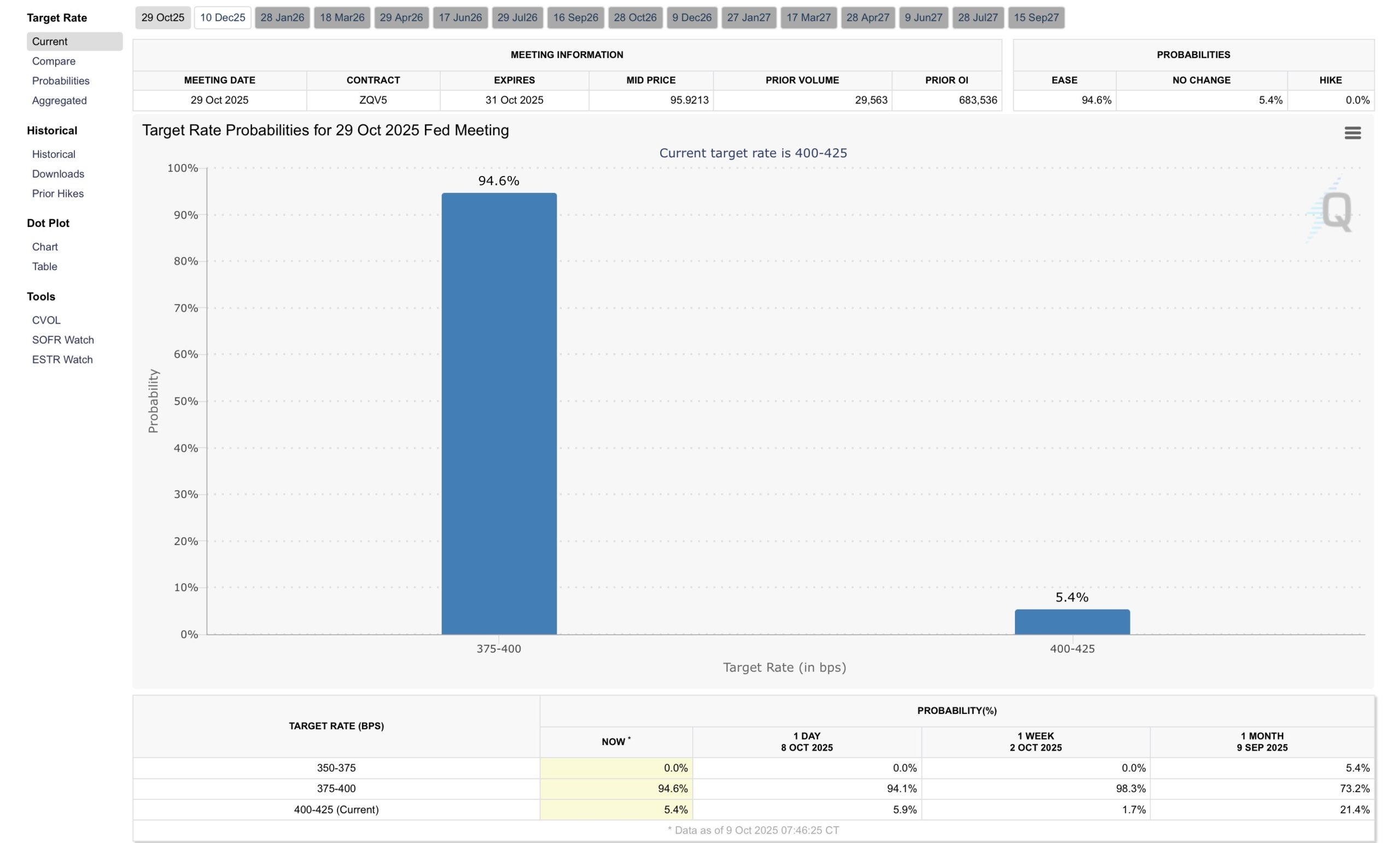The height and width of the screenshot is (843, 1400).
Task: Open the Aggregated view link
Action: (59, 101)
